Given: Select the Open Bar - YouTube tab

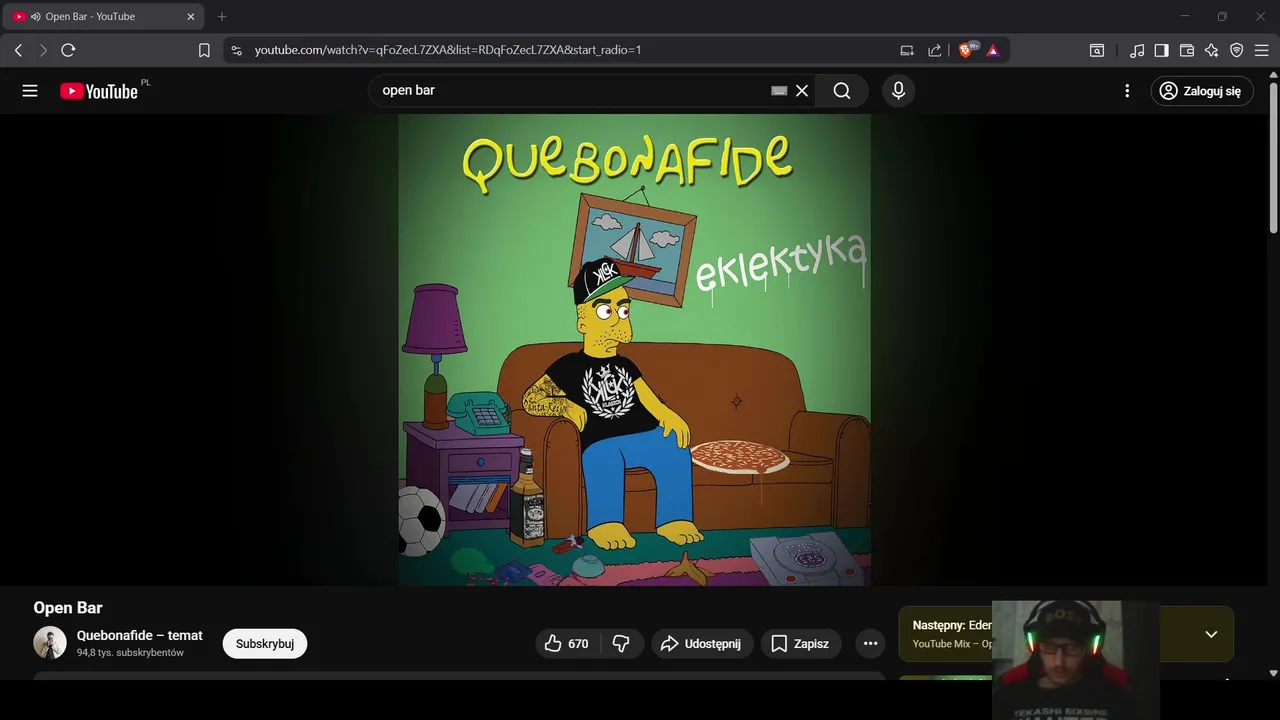Looking at the screenshot, I should coord(104,17).
